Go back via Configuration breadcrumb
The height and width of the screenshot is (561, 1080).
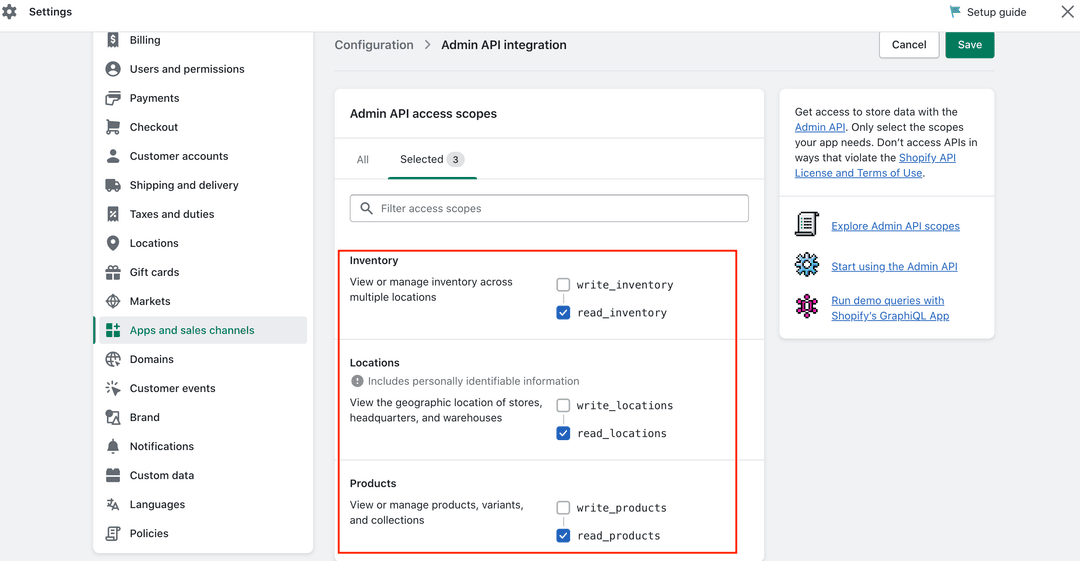374,45
